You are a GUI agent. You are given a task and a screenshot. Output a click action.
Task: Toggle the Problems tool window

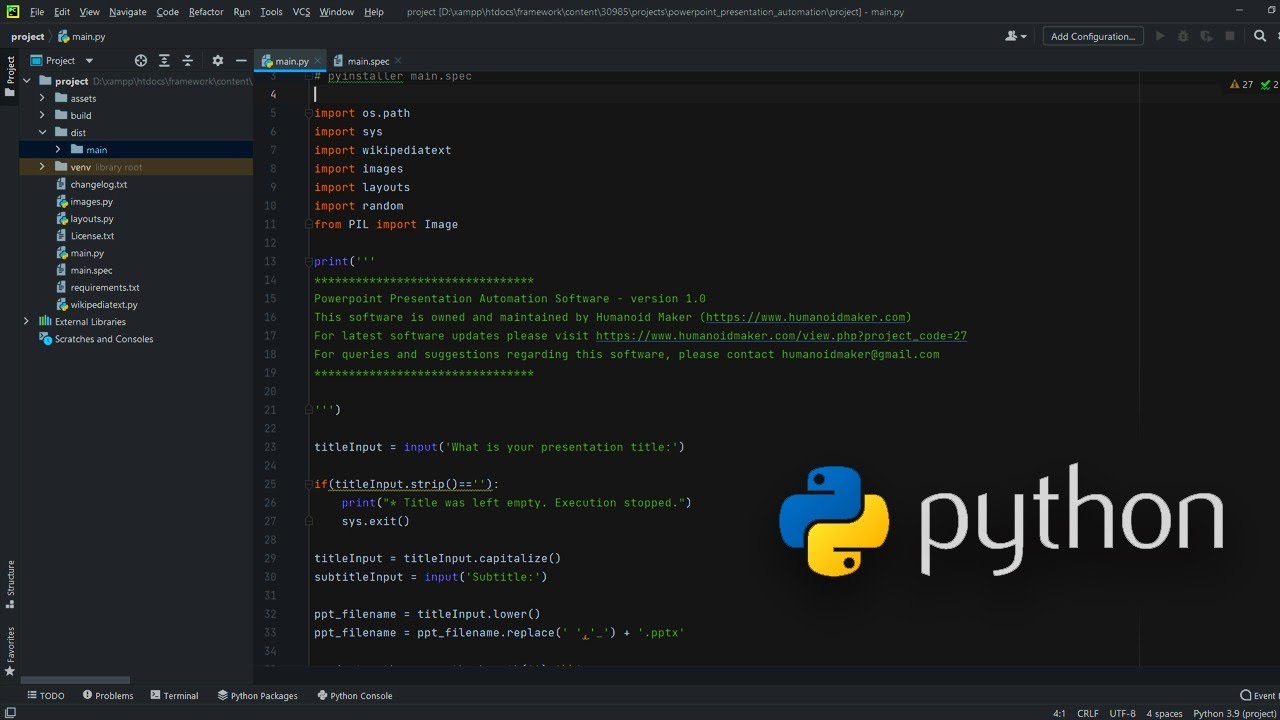click(x=108, y=695)
